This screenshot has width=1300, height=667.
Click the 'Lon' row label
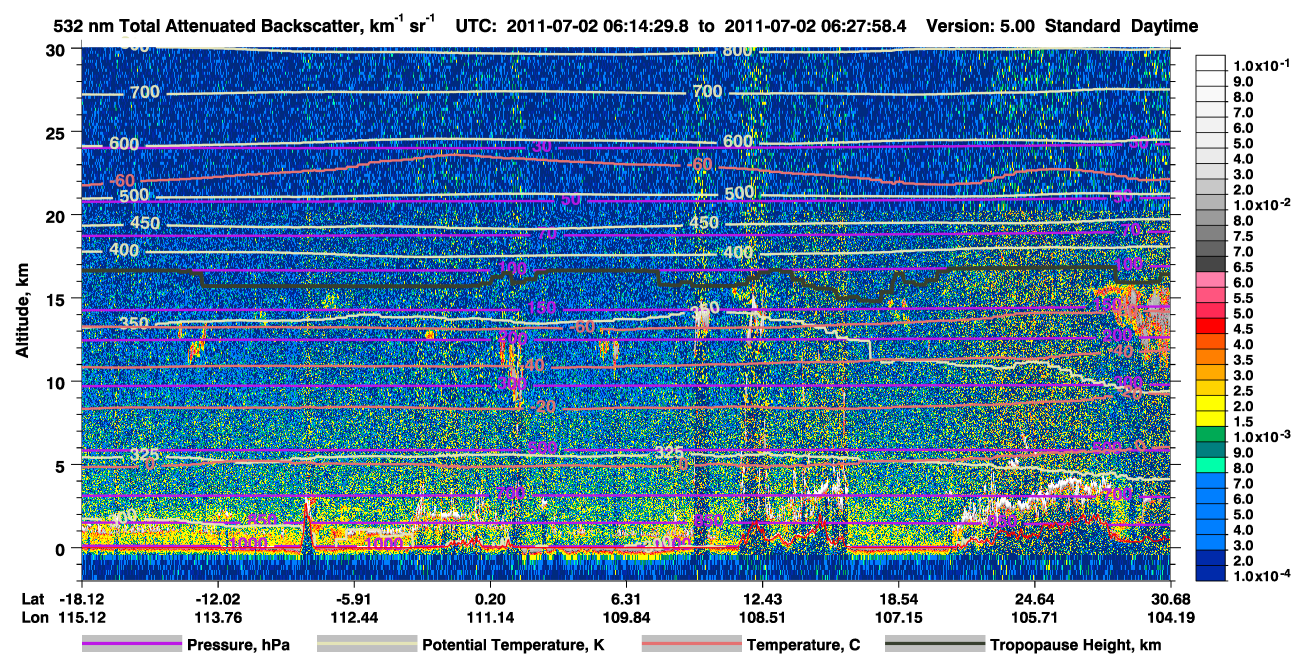[x=33, y=618]
